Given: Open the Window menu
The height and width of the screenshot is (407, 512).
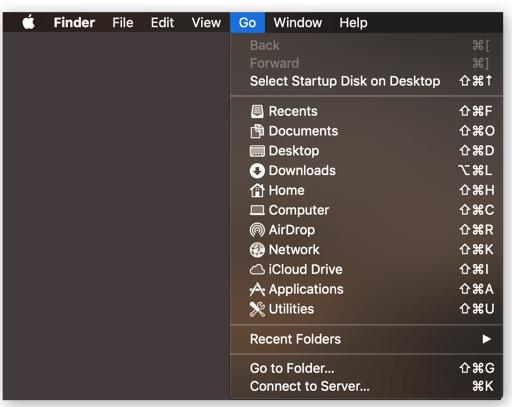Looking at the screenshot, I should (x=298, y=23).
